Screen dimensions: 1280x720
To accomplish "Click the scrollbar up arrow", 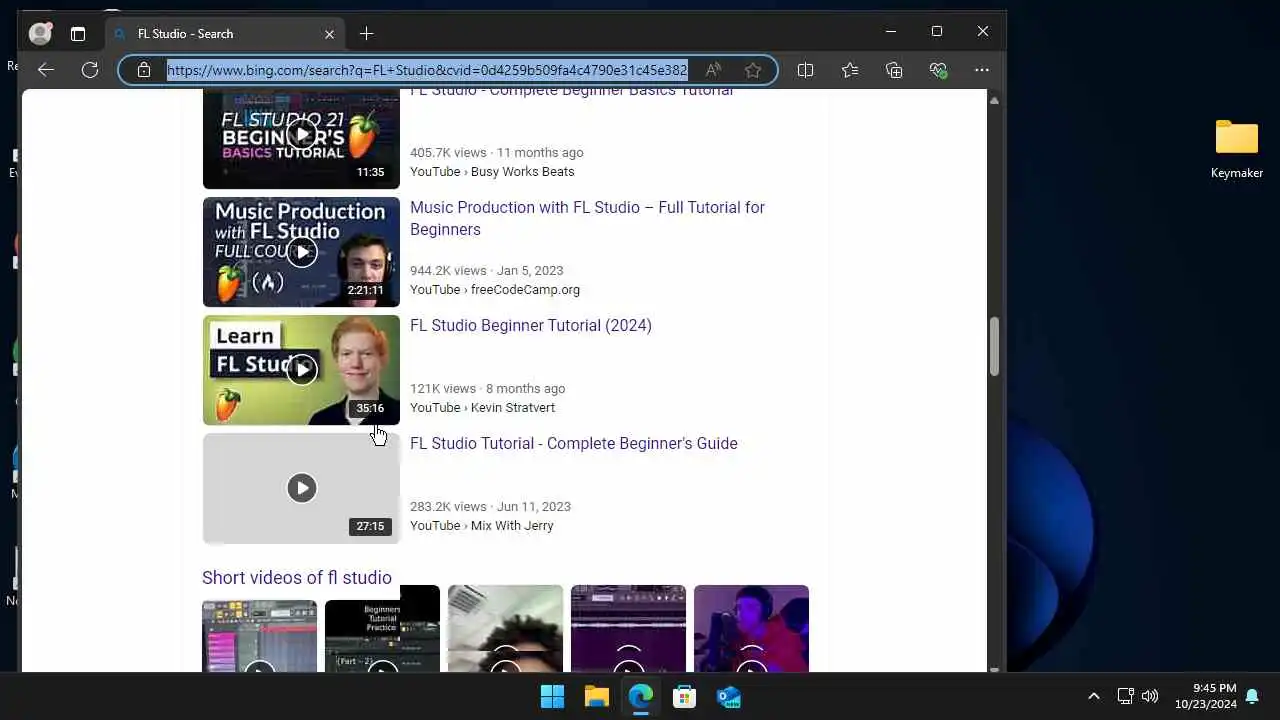I will [994, 100].
